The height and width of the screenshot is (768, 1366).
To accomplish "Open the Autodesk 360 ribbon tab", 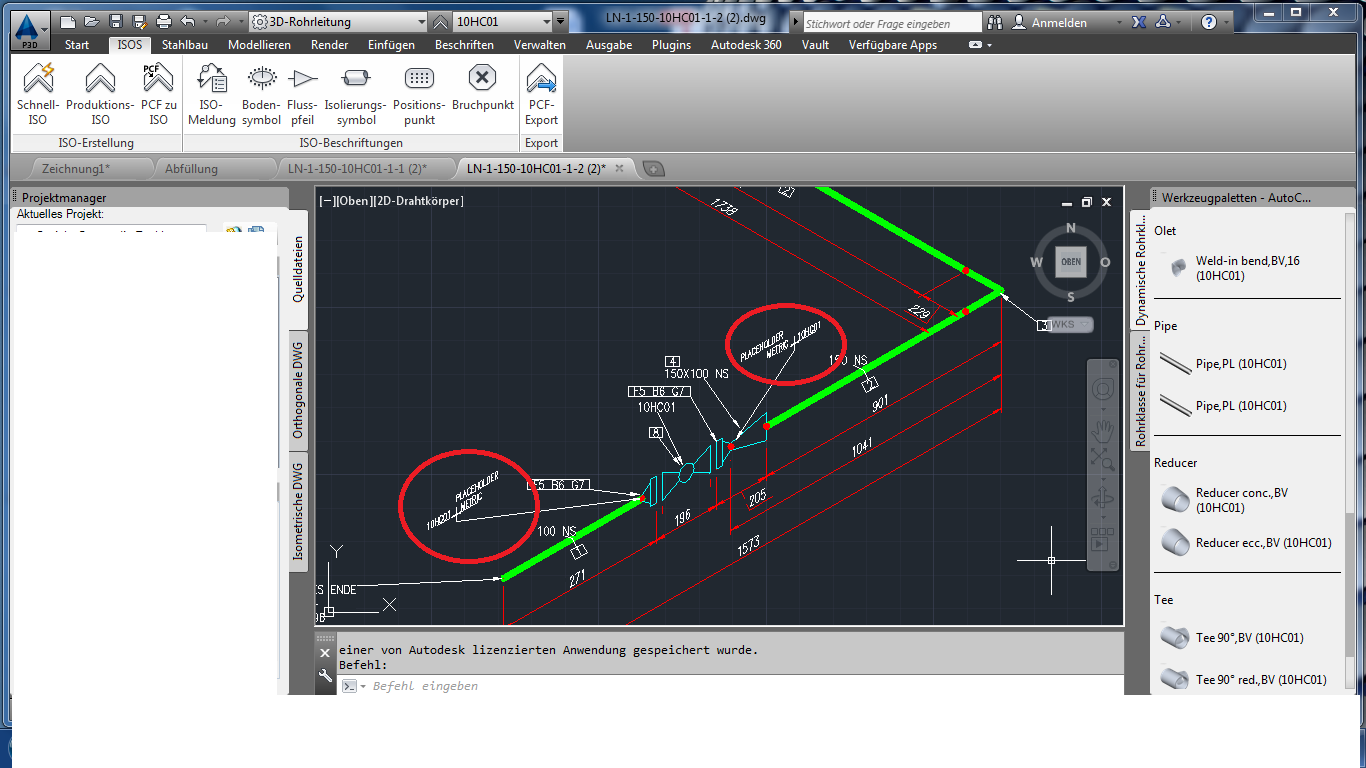I will click(746, 45).
